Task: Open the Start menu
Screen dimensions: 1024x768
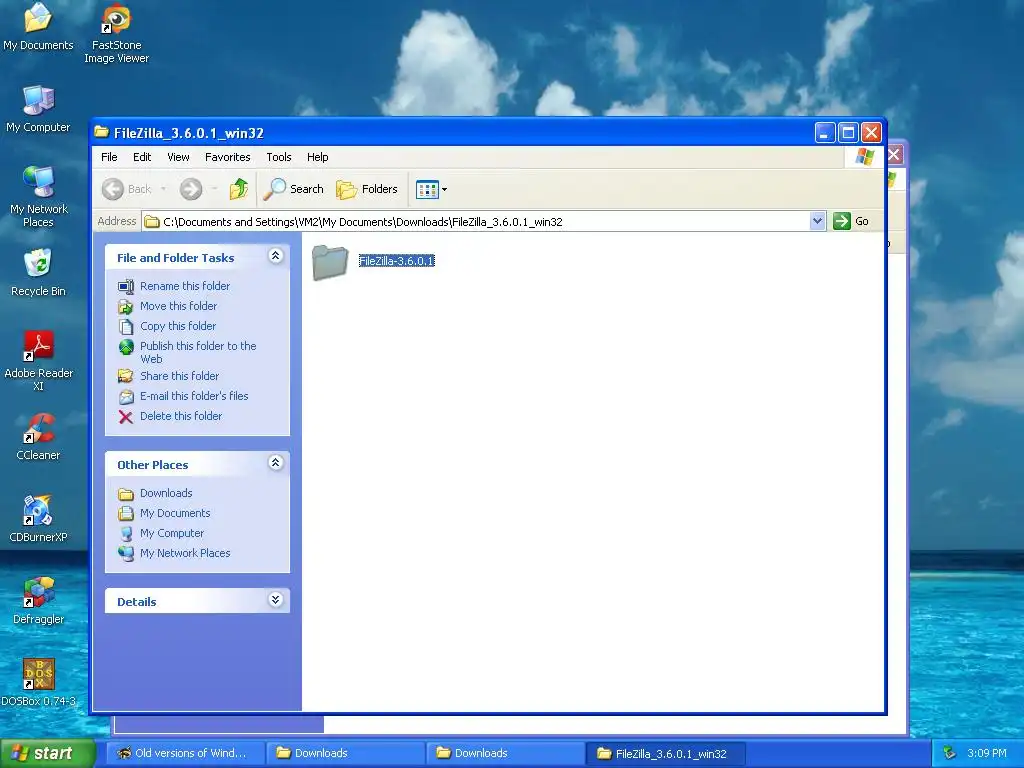Action: pos(47,753)
